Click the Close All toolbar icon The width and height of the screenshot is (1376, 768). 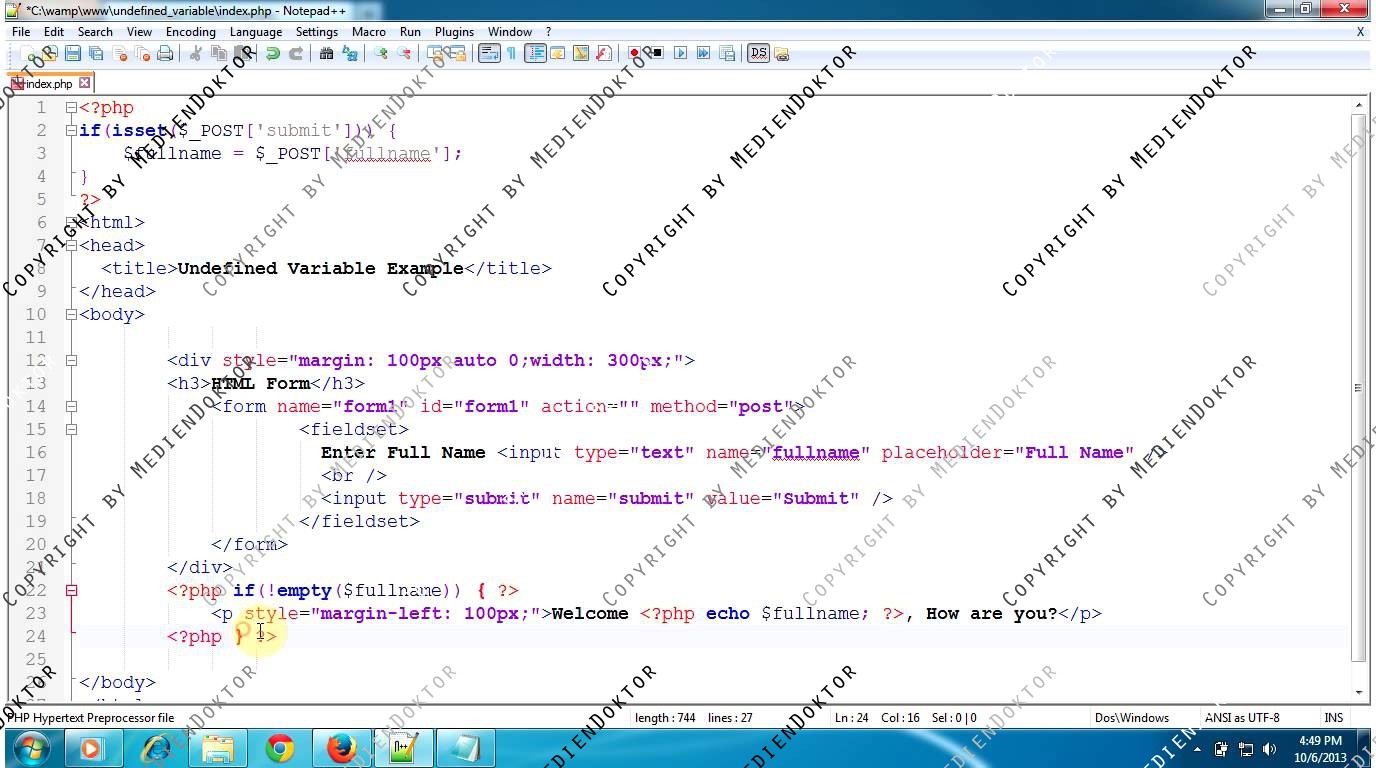(143, 53)
